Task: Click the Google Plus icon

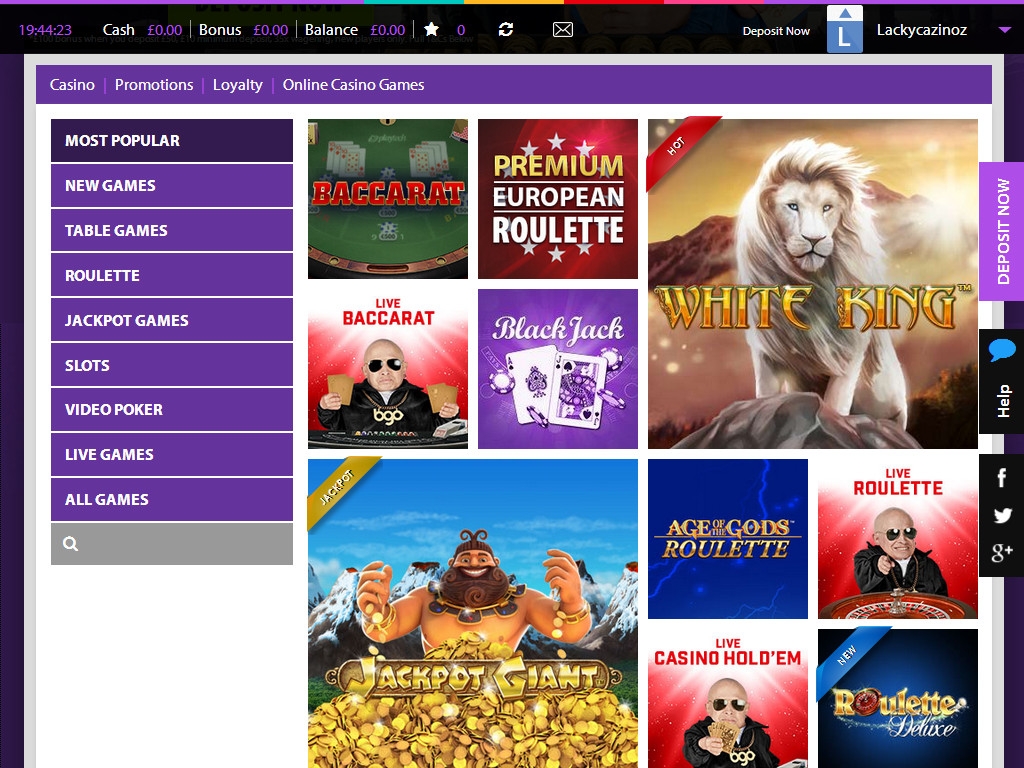Action: coord(1001,553)
